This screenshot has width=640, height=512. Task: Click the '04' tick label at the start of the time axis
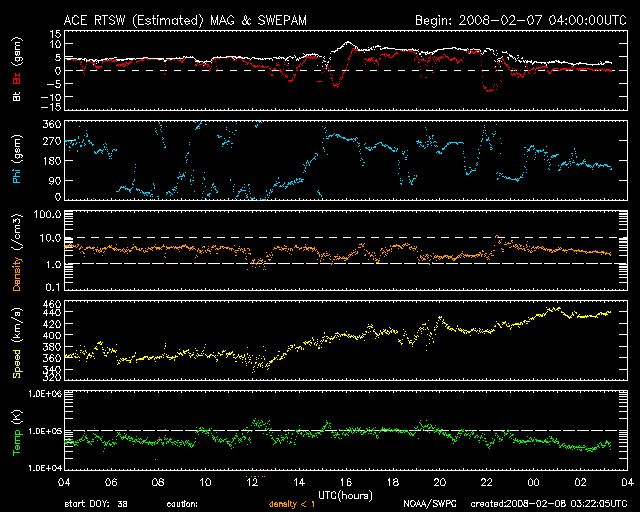[64, 482]
